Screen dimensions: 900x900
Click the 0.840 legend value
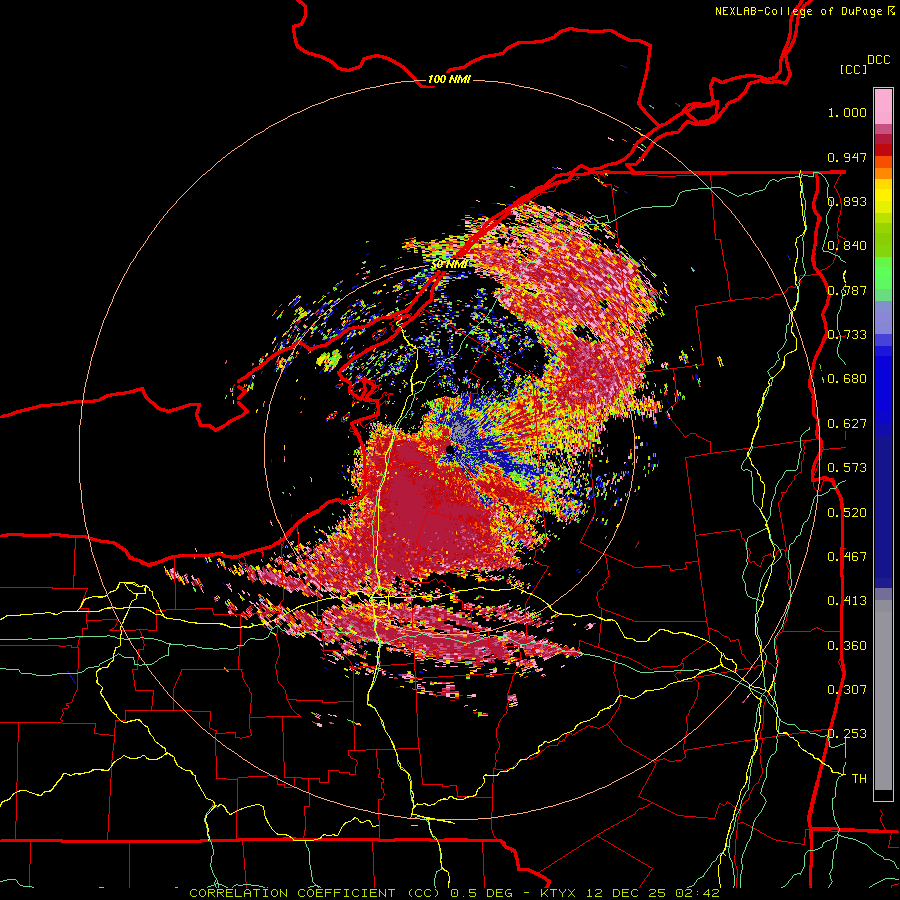pyautogui.click(x=847, y=246)
